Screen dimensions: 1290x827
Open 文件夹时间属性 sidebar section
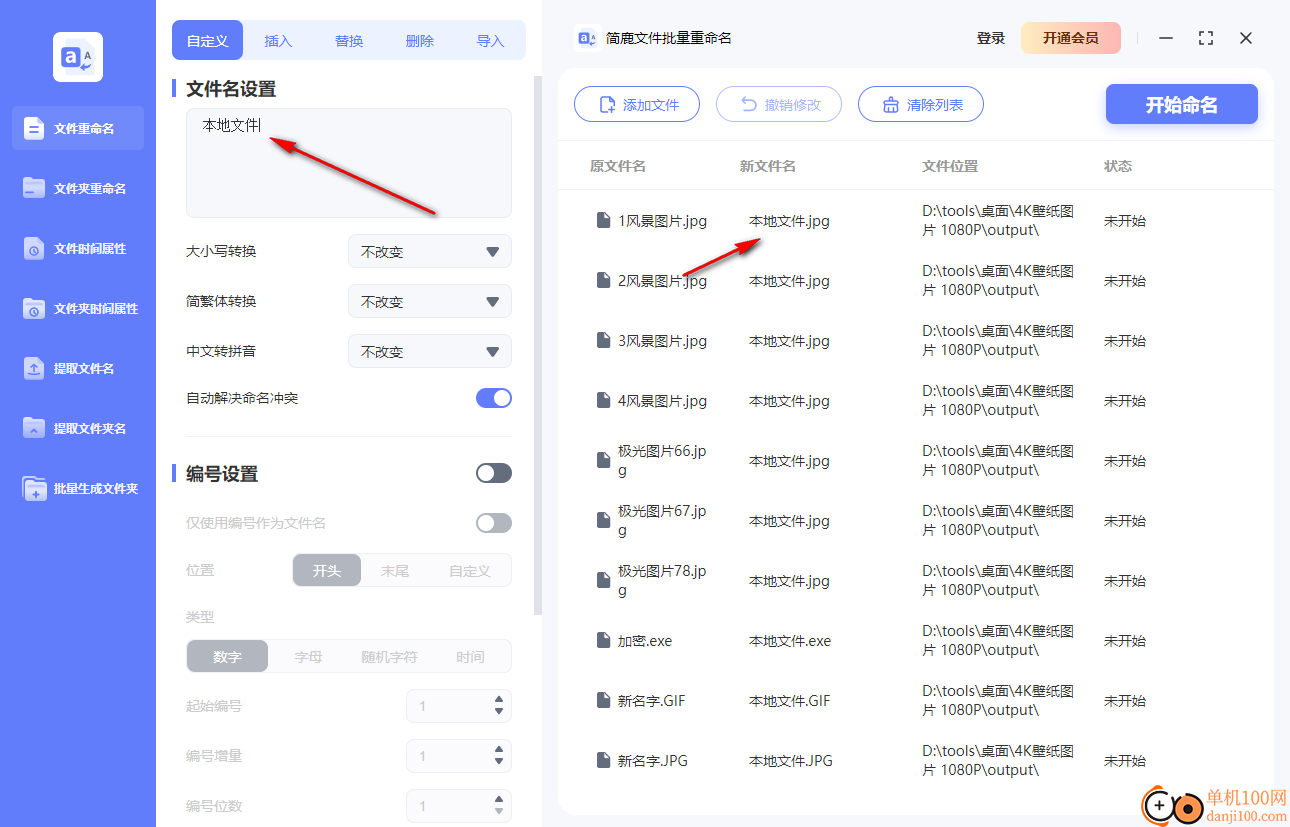point(78,308)
